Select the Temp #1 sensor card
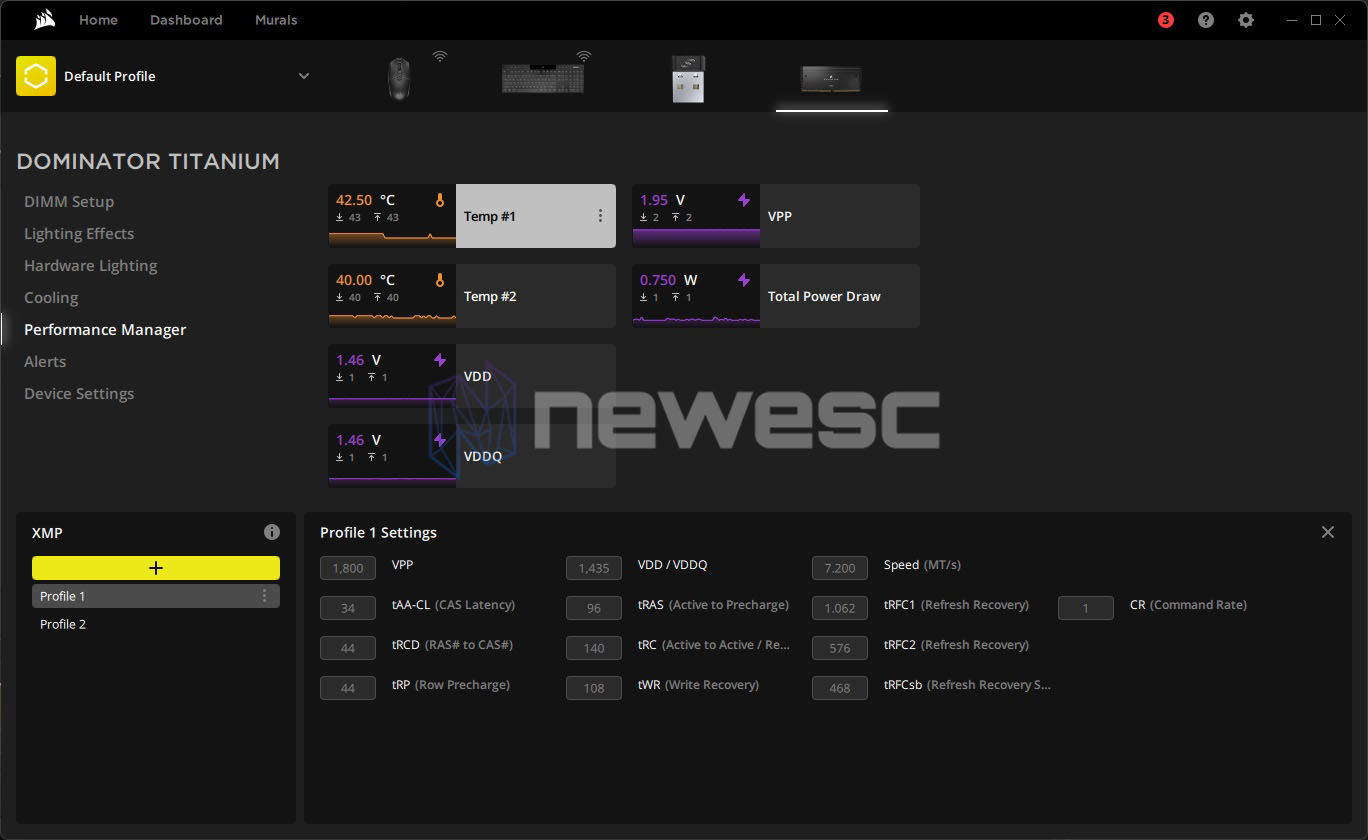The height and width of the screenshot is (840, 1368). pos(472,216)
